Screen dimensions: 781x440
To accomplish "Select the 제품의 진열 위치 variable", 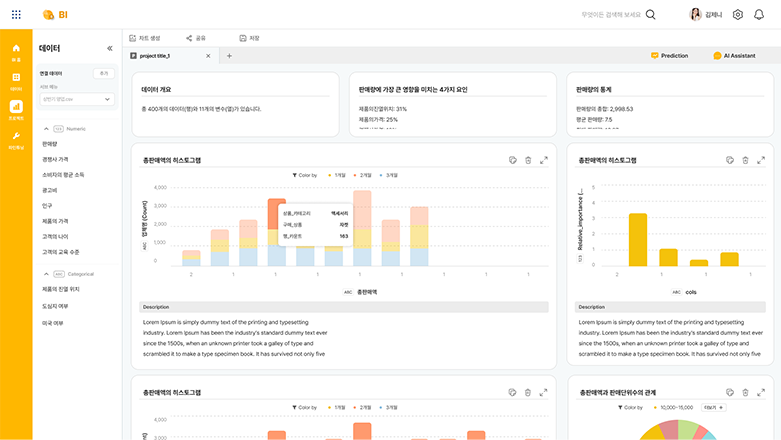I will [x=61, y=289].
